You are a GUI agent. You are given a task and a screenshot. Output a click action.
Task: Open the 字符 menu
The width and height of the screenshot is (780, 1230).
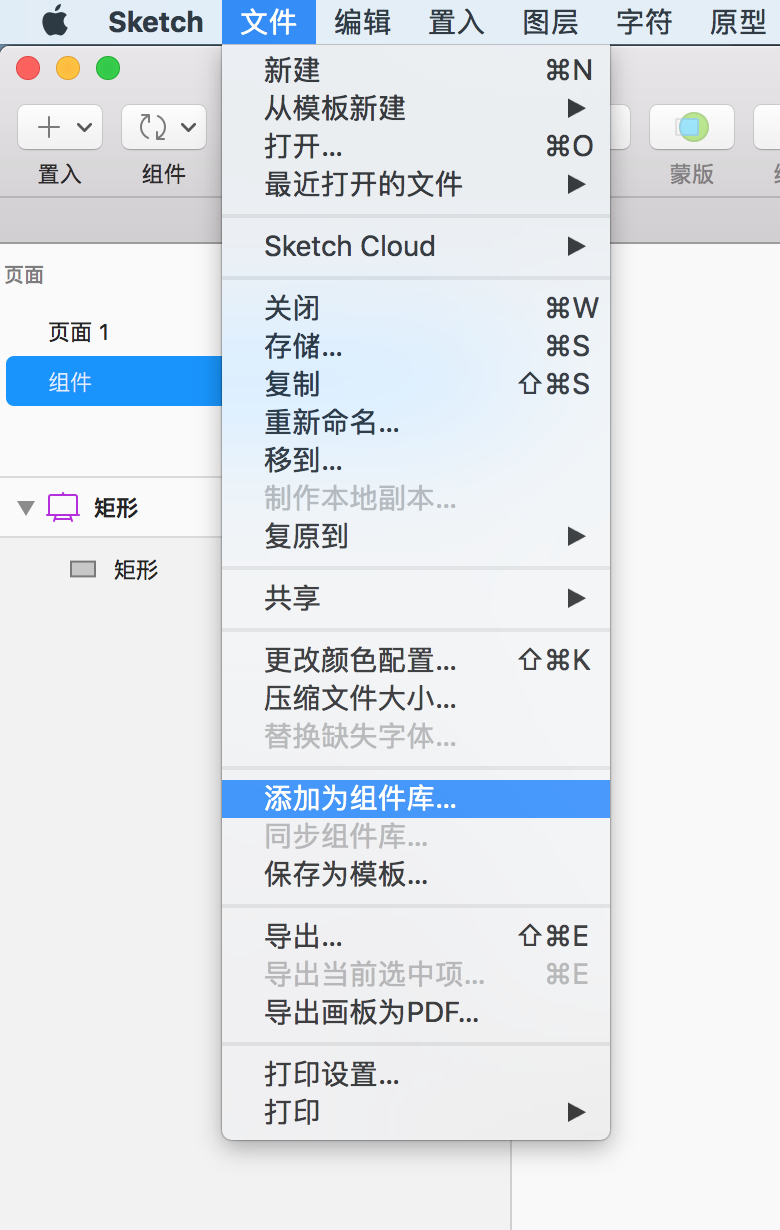tap(644, 21)
